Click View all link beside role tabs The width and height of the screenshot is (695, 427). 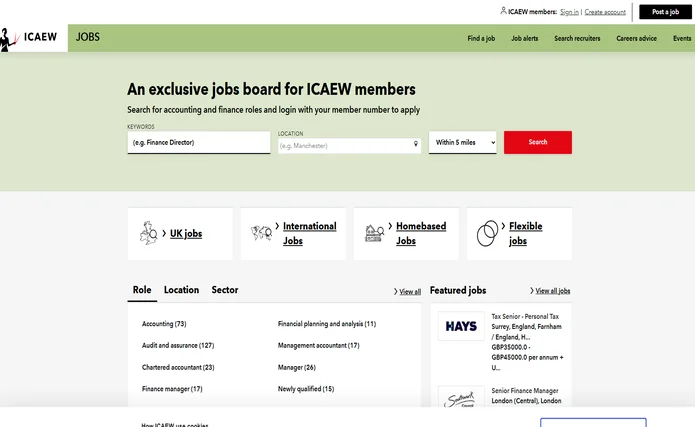point(410,292)
